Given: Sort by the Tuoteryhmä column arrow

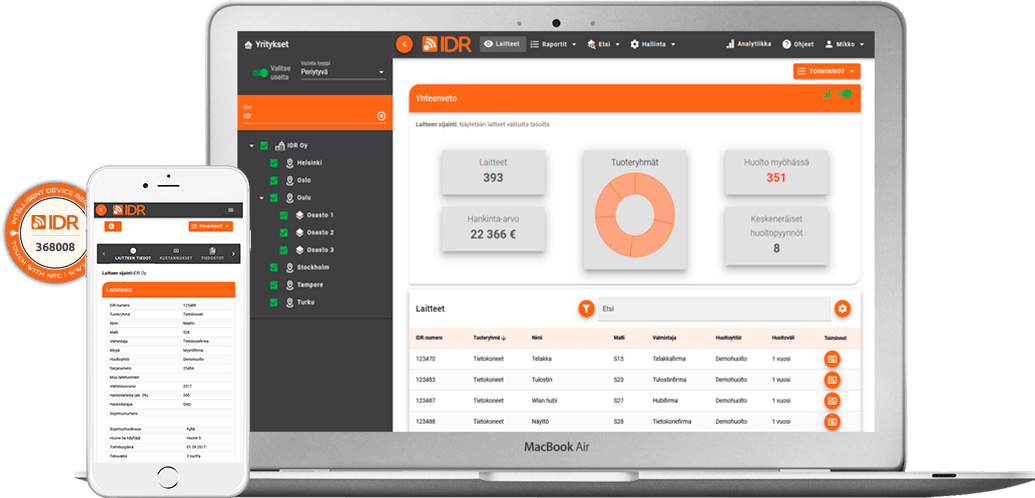Looking at the screenshot, I should point(504,338).
